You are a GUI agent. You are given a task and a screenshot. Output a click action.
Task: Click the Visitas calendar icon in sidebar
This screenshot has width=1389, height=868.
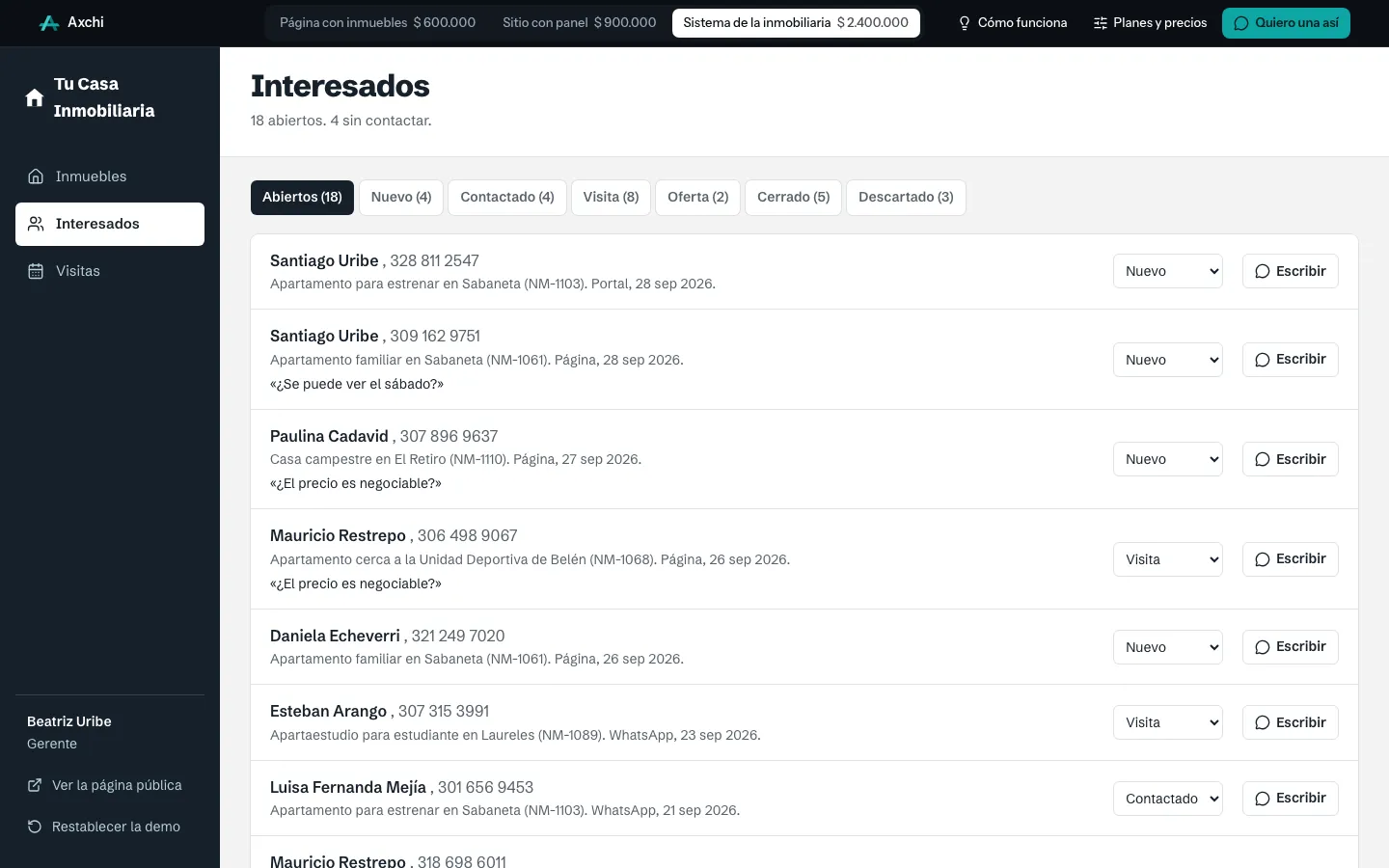[36, 271]
